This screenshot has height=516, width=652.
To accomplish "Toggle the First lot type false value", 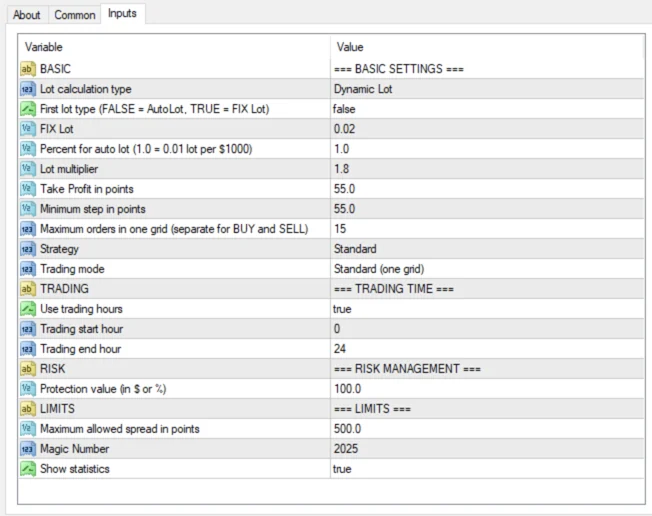I will (x=487, y=109).
